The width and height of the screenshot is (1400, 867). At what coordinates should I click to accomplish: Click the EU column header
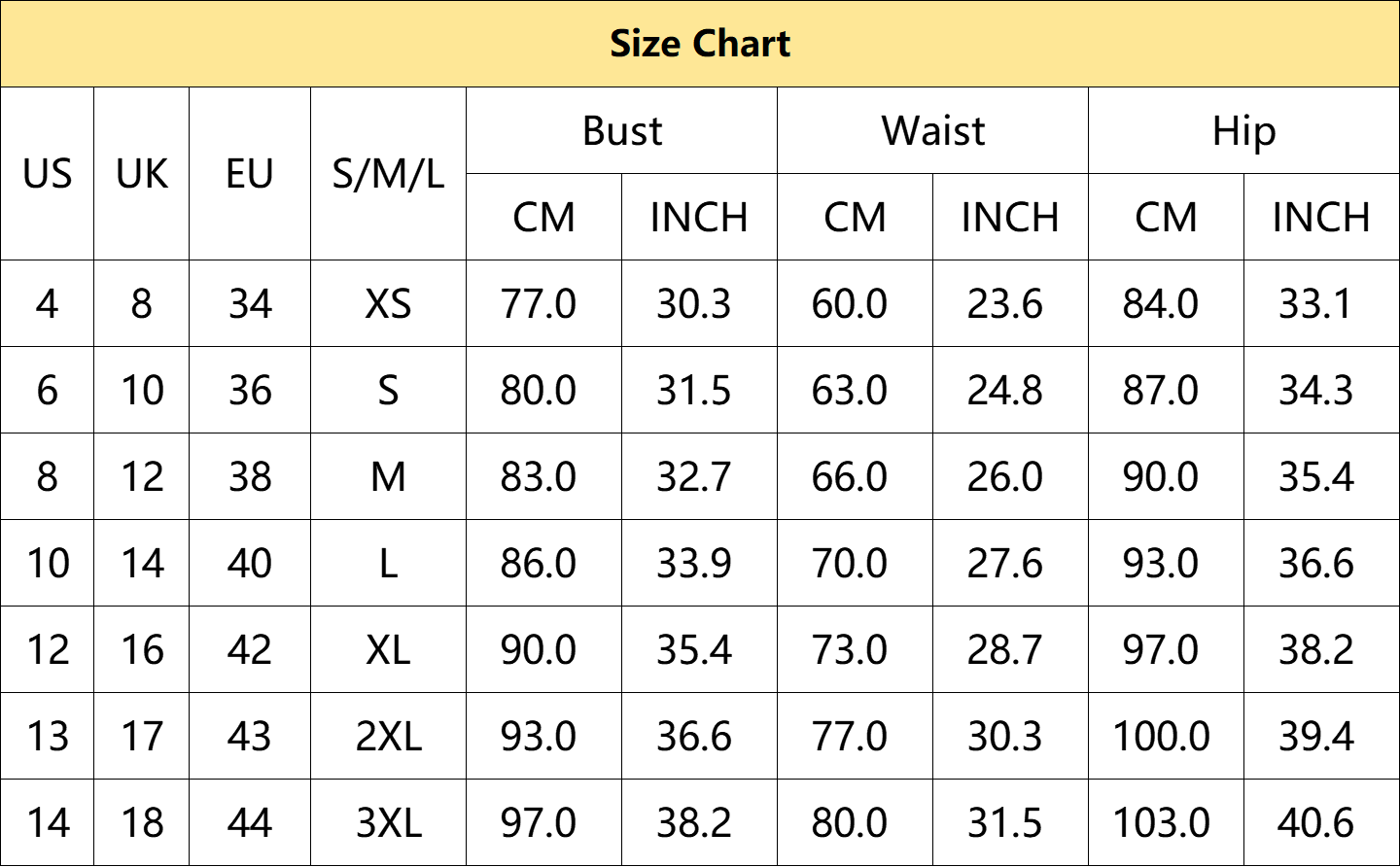[x=250, y=174]
